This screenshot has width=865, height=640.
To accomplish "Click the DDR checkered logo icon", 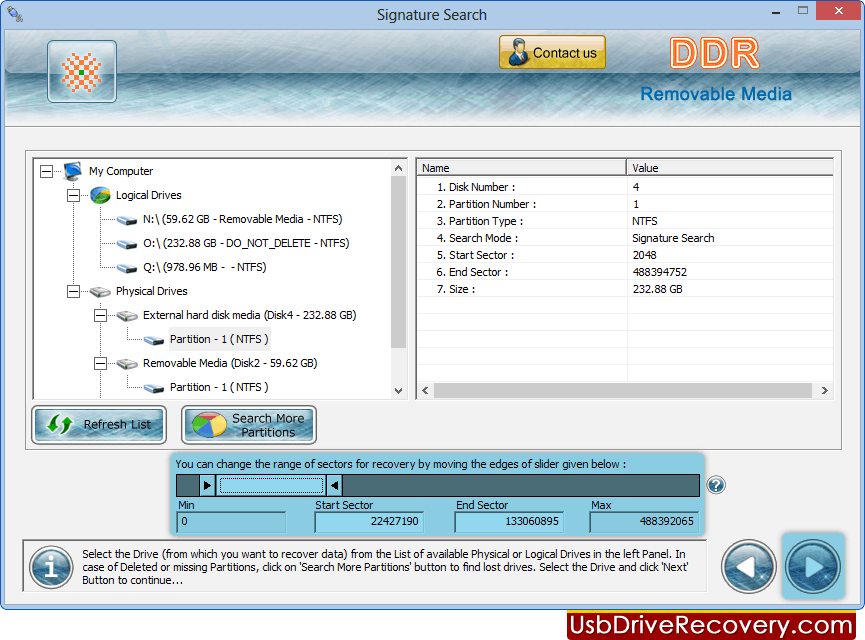I will tap(82, 72).
